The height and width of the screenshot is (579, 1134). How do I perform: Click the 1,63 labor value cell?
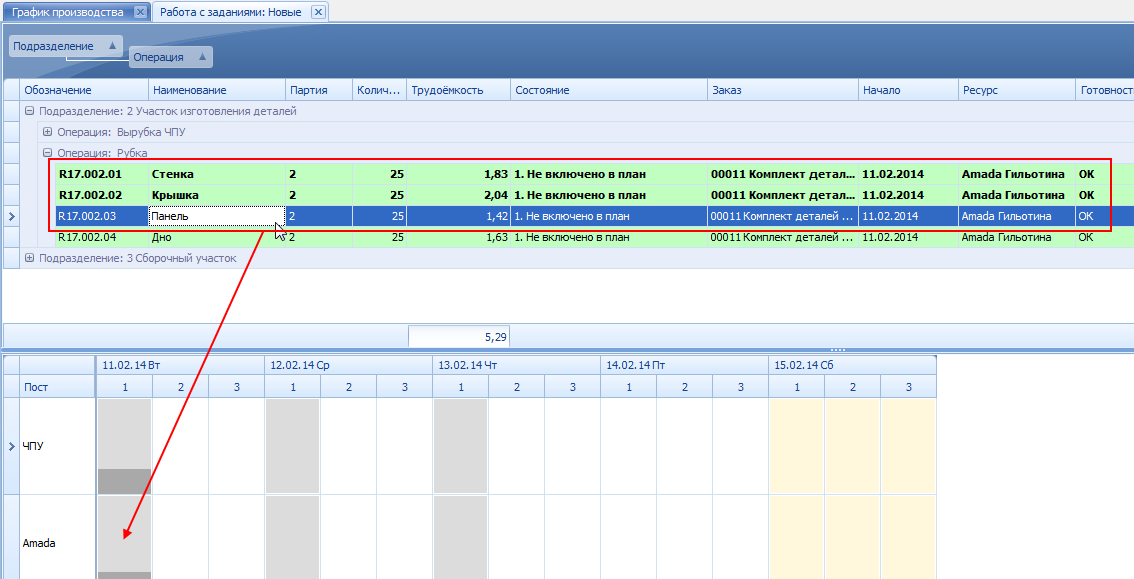(x=459, y=237)
